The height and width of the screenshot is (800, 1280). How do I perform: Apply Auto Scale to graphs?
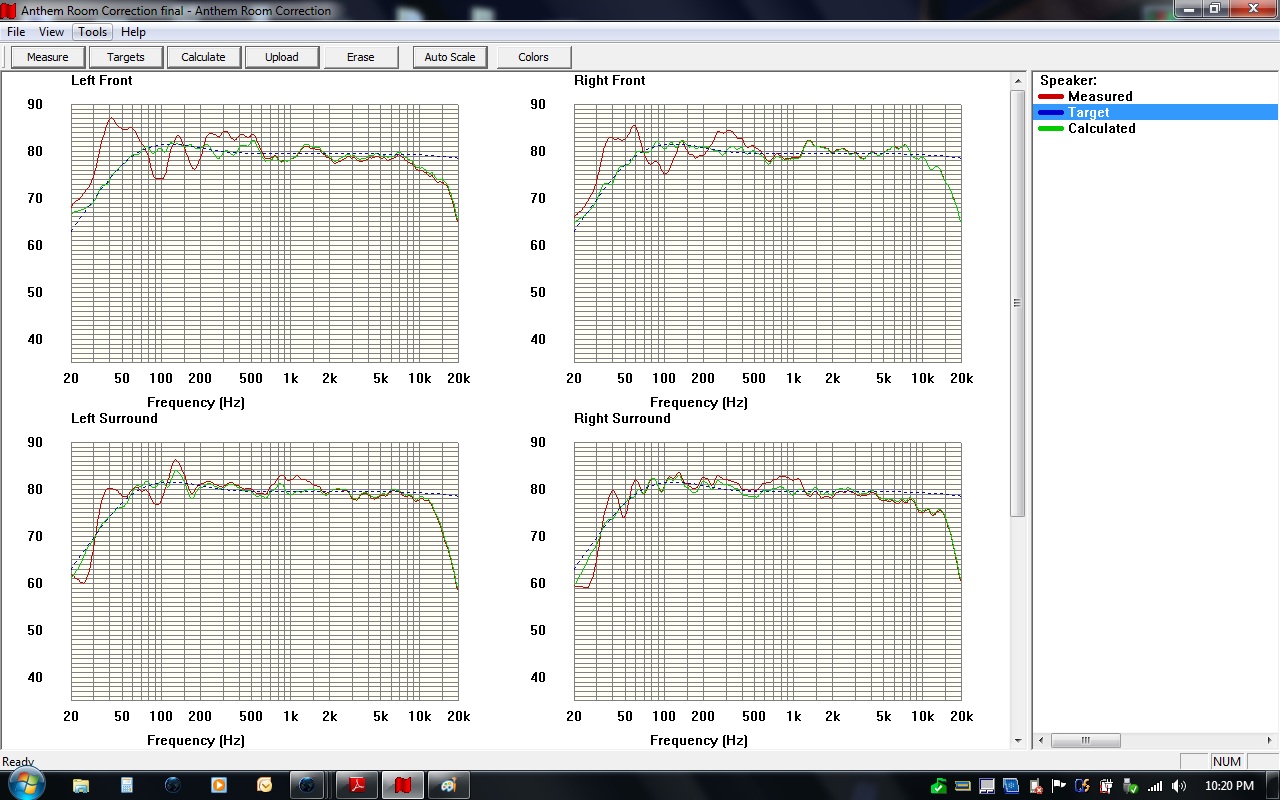pyautogui.click(x=450, y=57)
